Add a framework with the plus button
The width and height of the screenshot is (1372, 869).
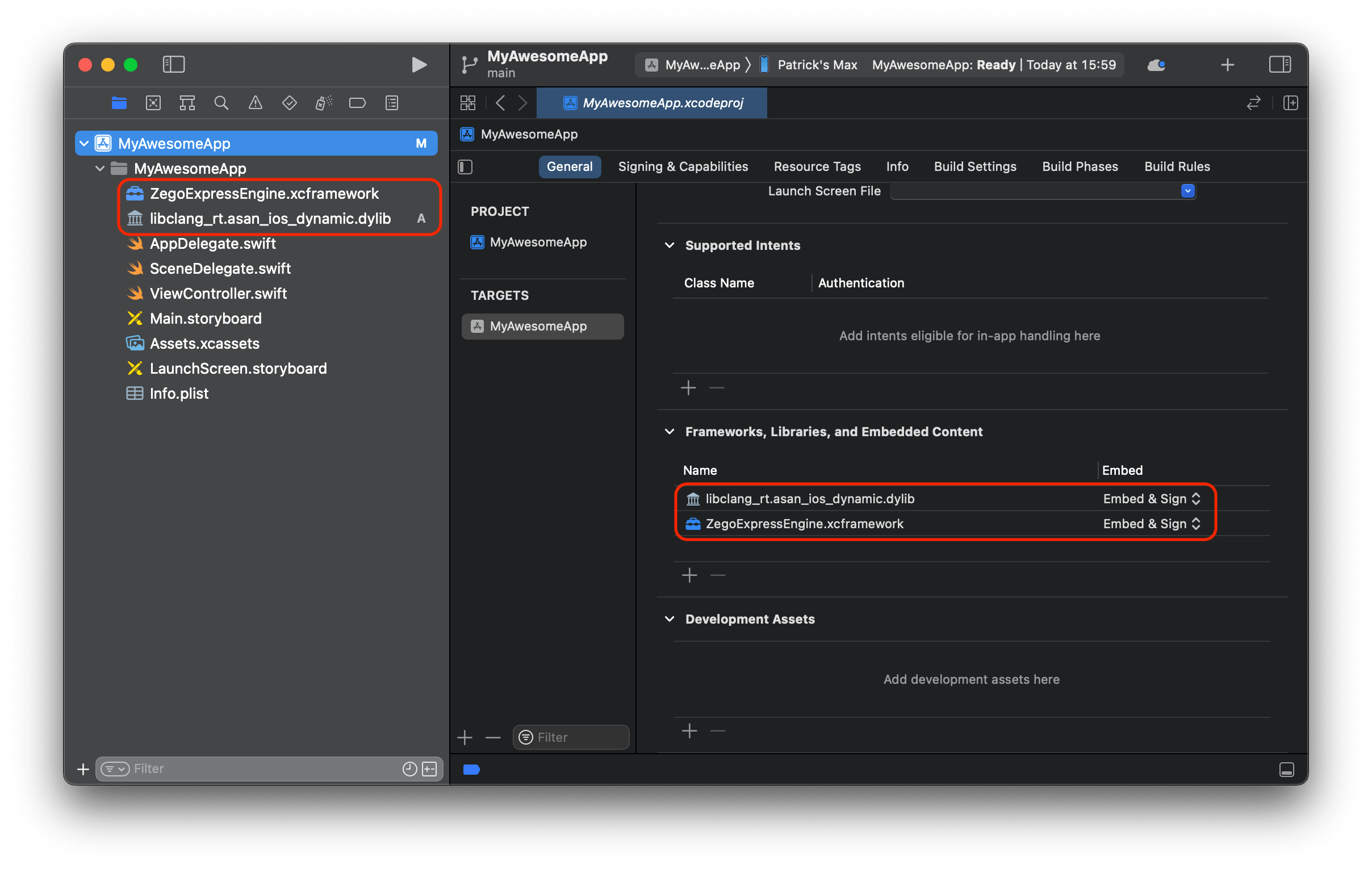click(689, 575)
